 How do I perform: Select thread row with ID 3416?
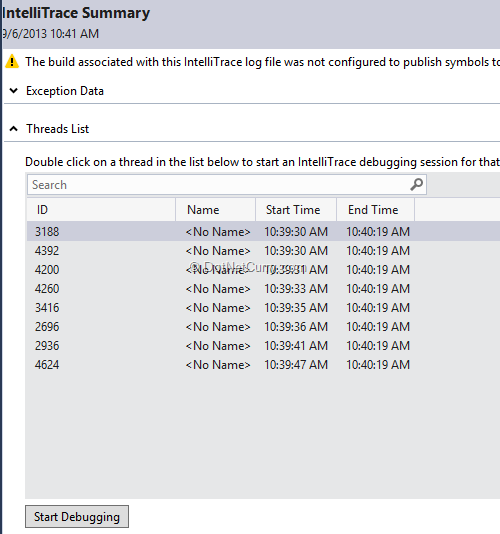263,308
